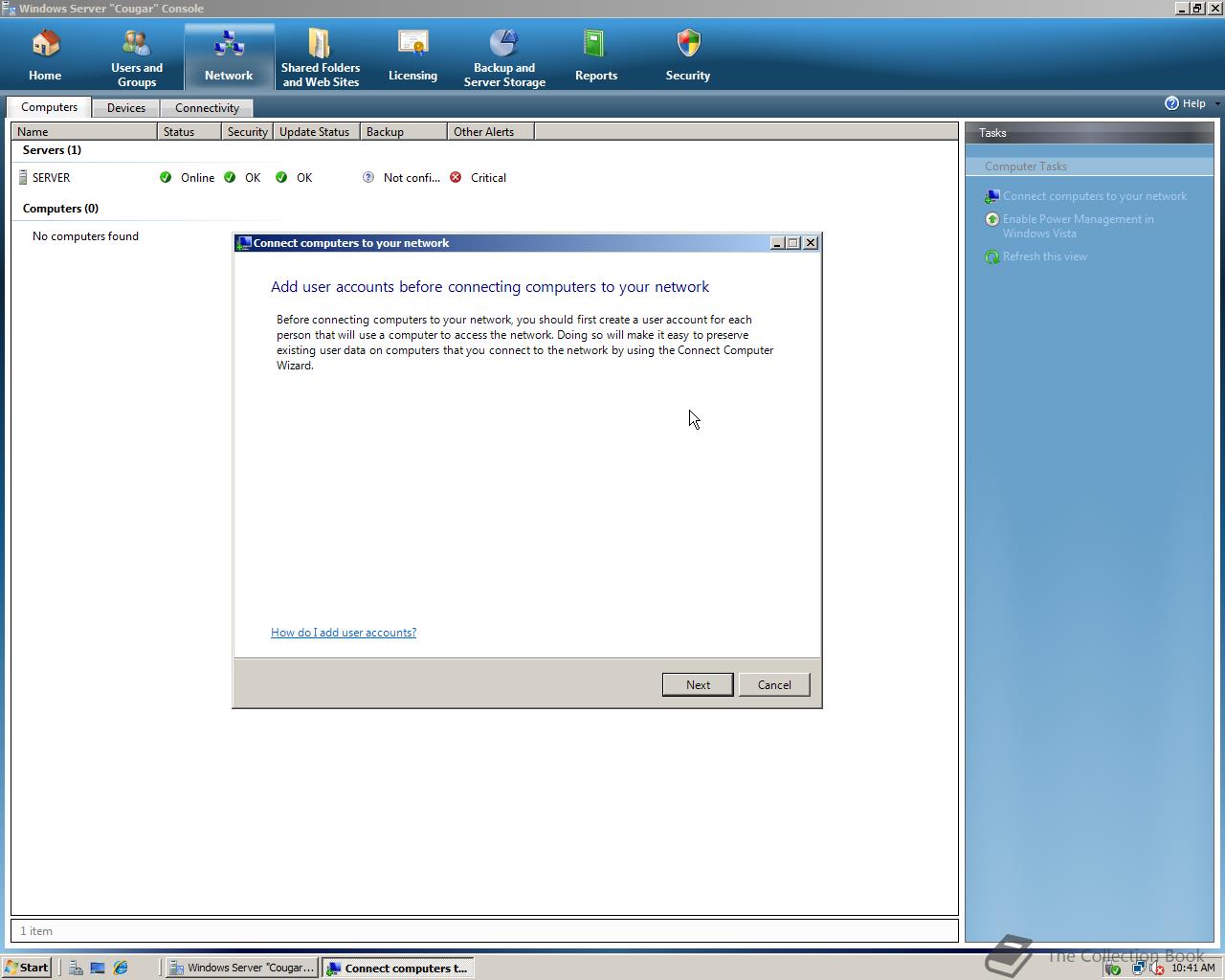This screenshot has height=980, width=1225.
Task: Open the Security section
Action: [x=688, y=57]
